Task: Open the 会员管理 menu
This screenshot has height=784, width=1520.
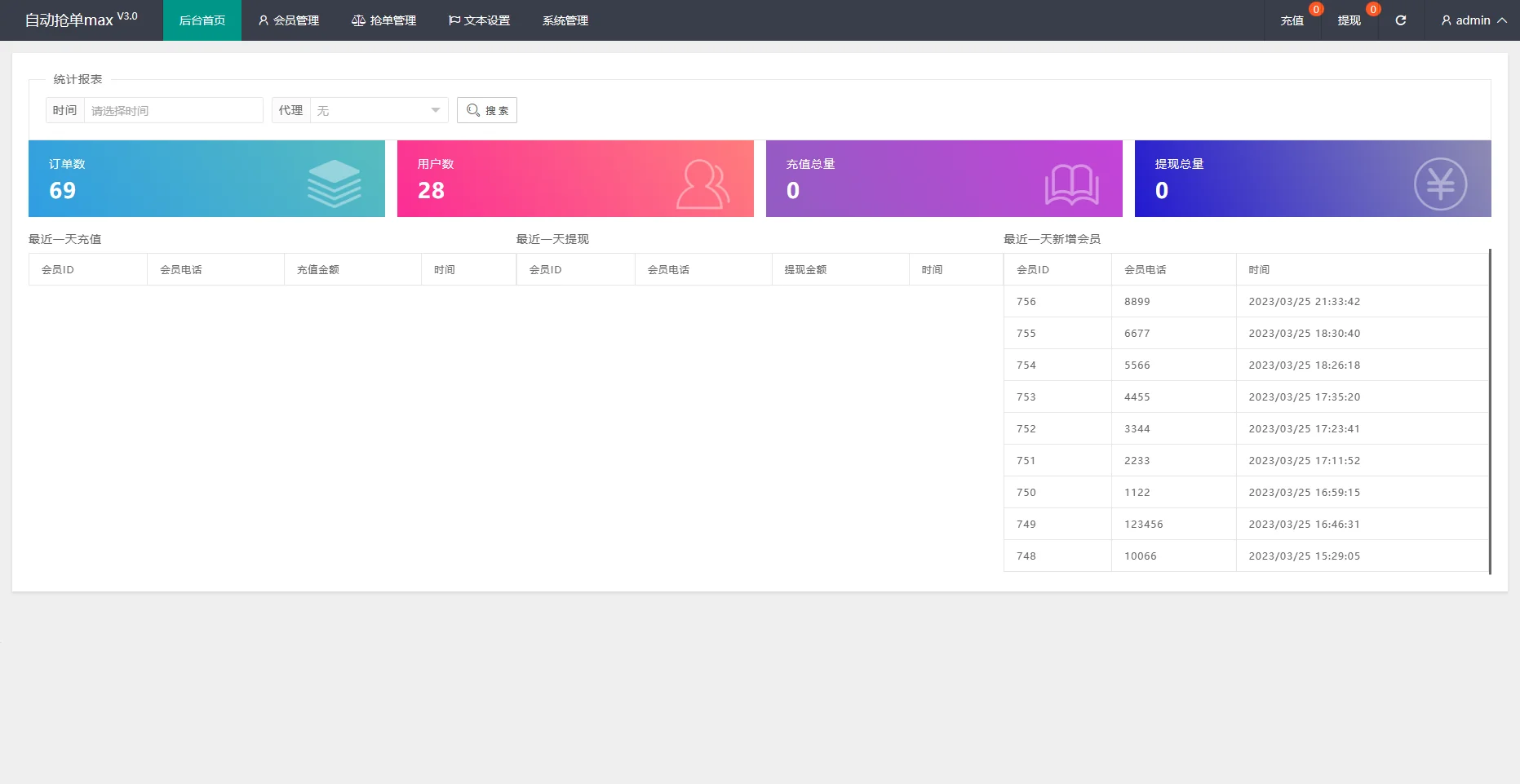Action: point(289,20)
